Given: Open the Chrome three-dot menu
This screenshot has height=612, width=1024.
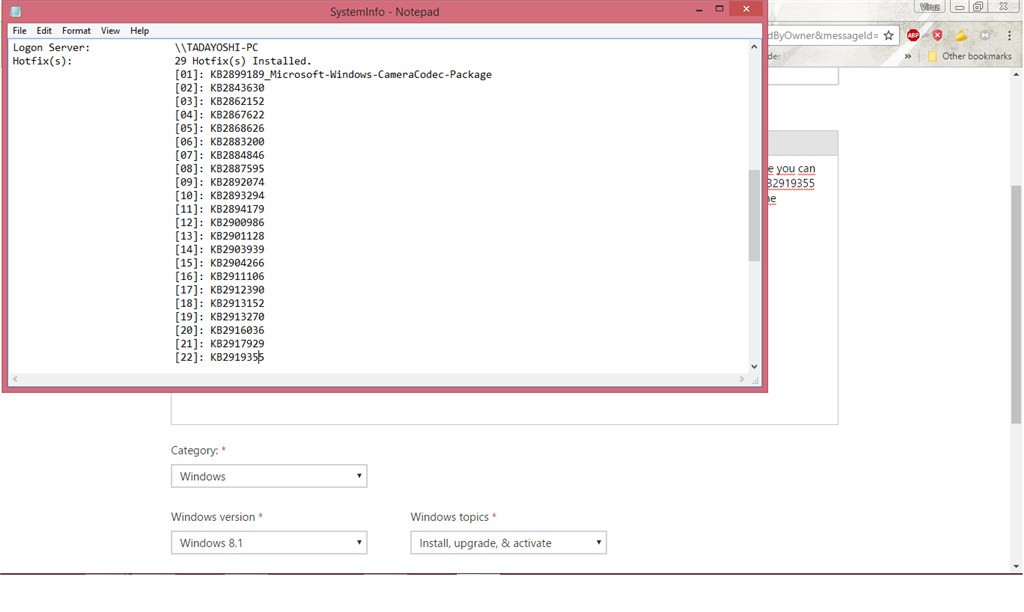Looking at the screenshot, I should [x=1010, y=36].
